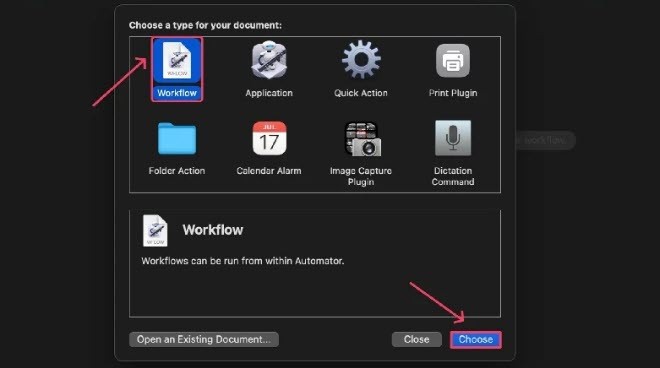This screenshot has width=660, height=368.
Task: Click the Choose button
Action: pos(476,339)
